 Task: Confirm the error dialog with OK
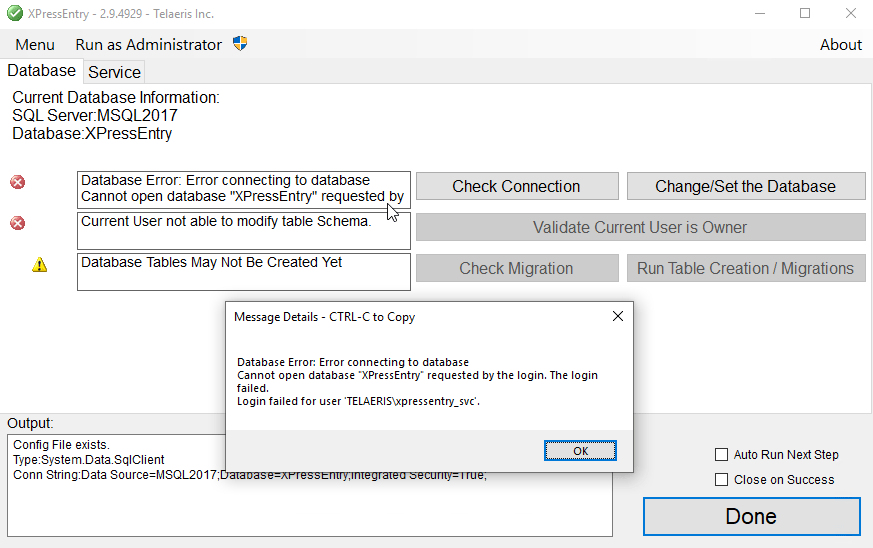[580, 451]
